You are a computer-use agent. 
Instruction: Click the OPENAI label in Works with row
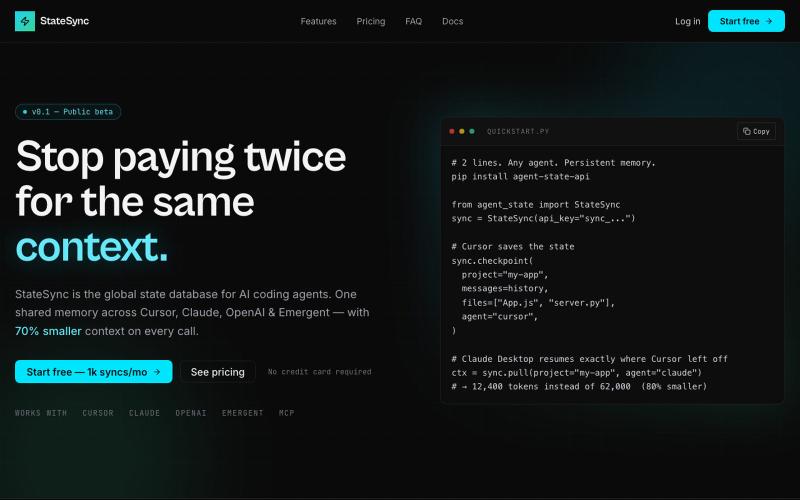tap(191, 413)
